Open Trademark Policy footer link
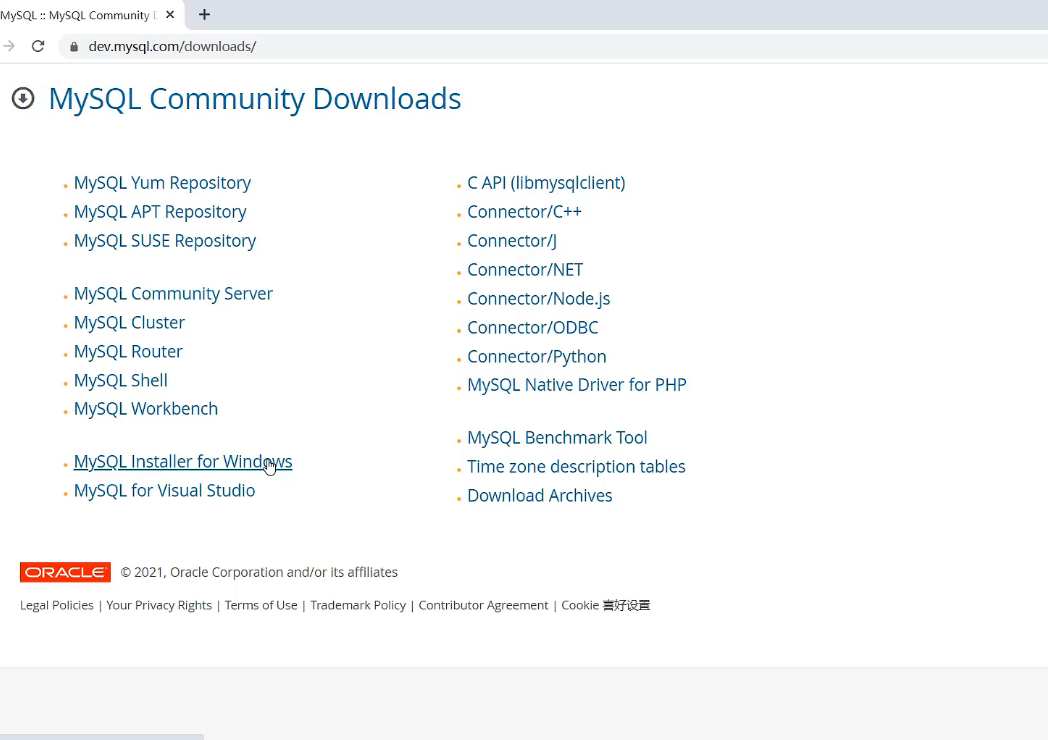Image resolution: width=1048 pixels, height=740 pixels. [358, 605]
